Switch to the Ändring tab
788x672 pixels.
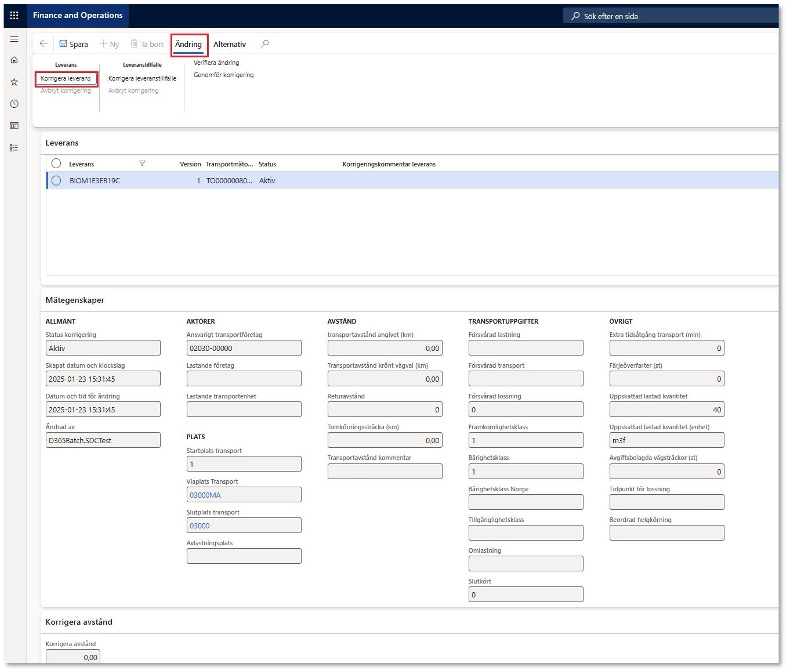pyautogui.click(x=188, y=44)
